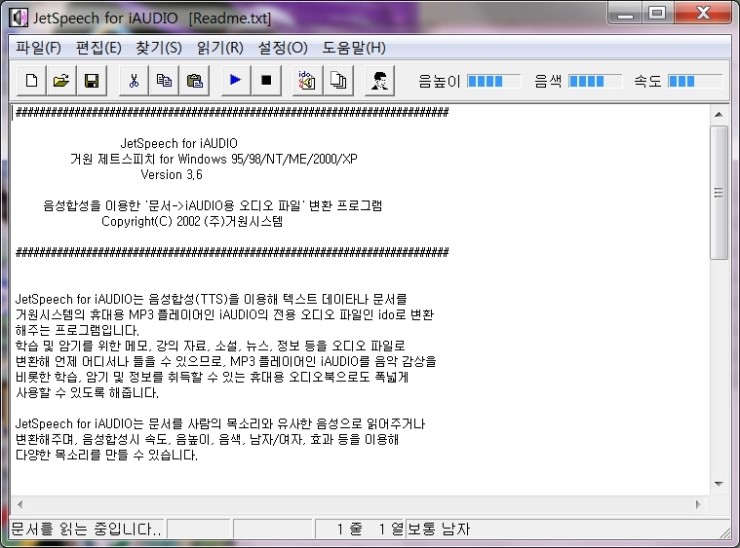Start reading with the blue Play button
This screenshot has height=548, width=740.
point(235,80)
